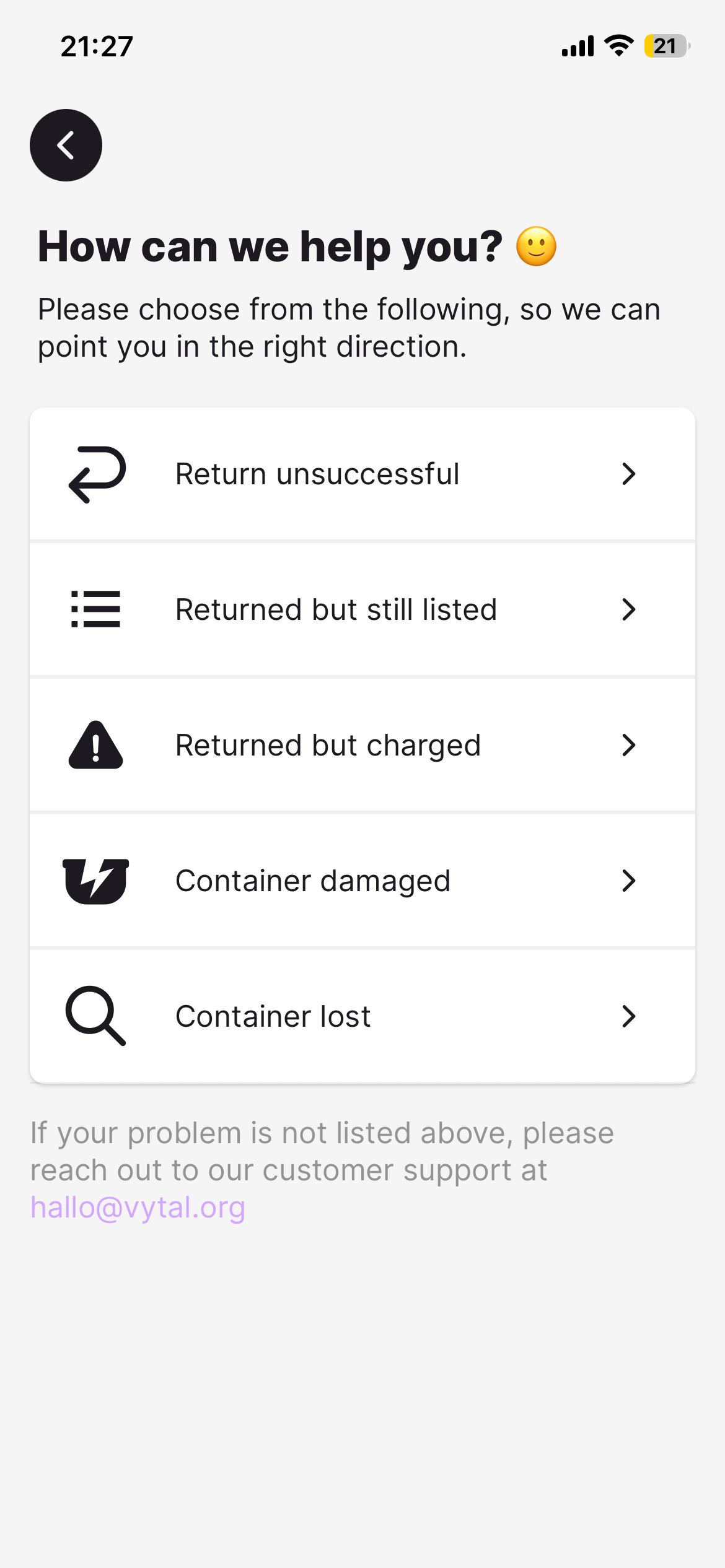Expand the Container damaged chevron

point(628,881)
